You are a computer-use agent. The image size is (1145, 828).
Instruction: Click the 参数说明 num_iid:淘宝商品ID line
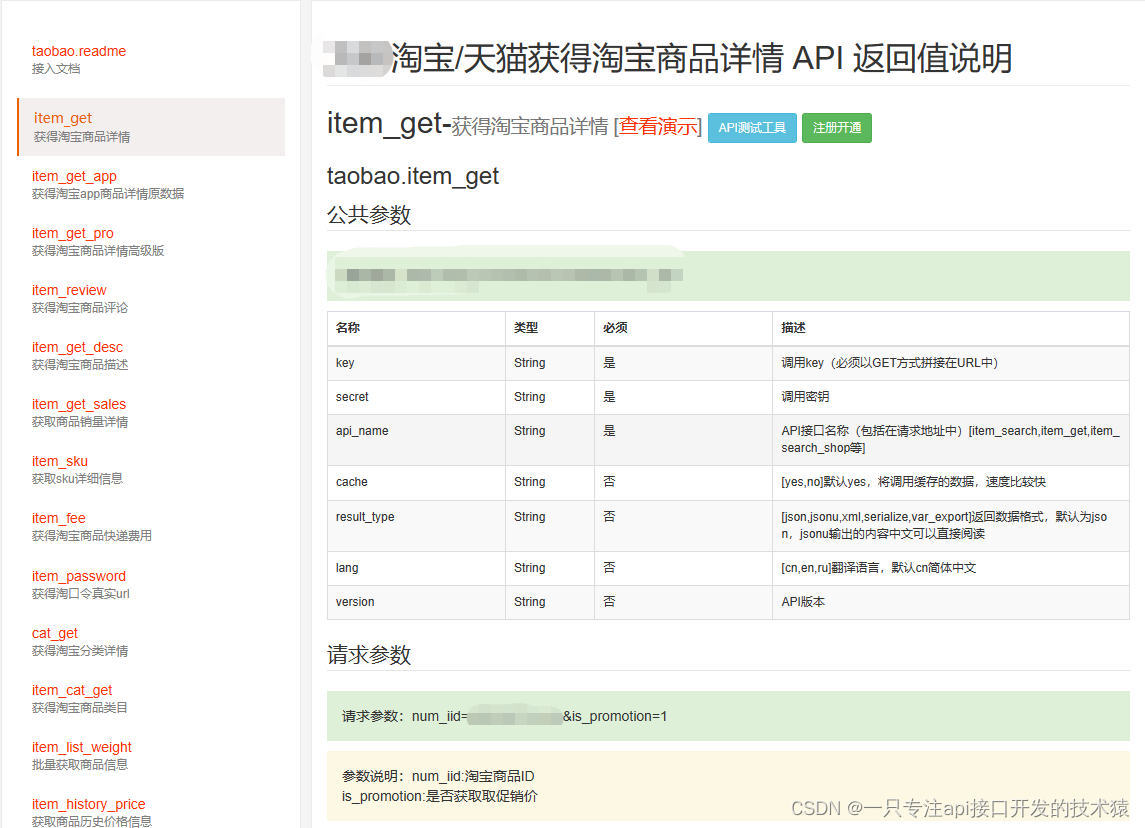(x=438, y=776)
